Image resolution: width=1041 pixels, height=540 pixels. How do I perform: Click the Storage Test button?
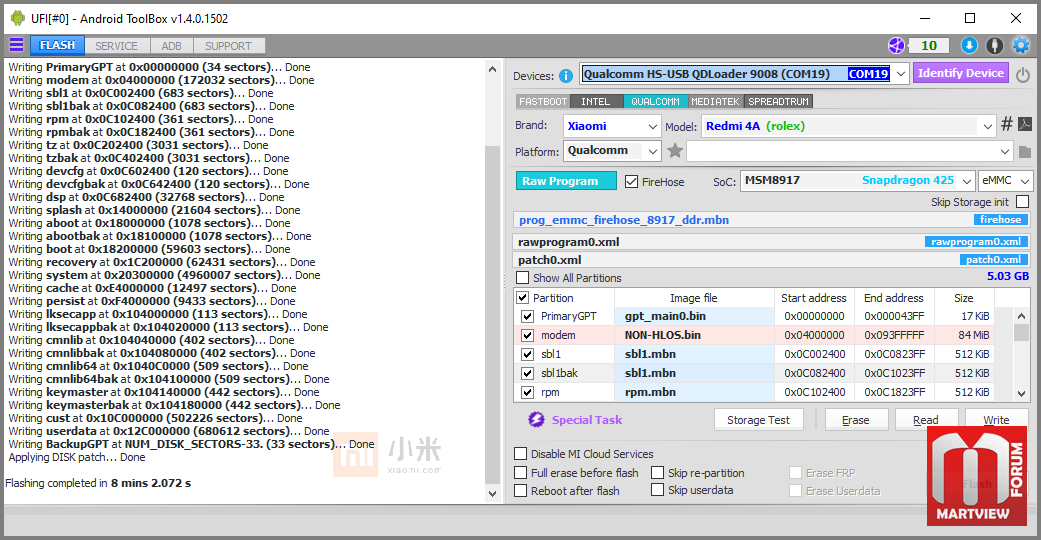pos(758,420)
